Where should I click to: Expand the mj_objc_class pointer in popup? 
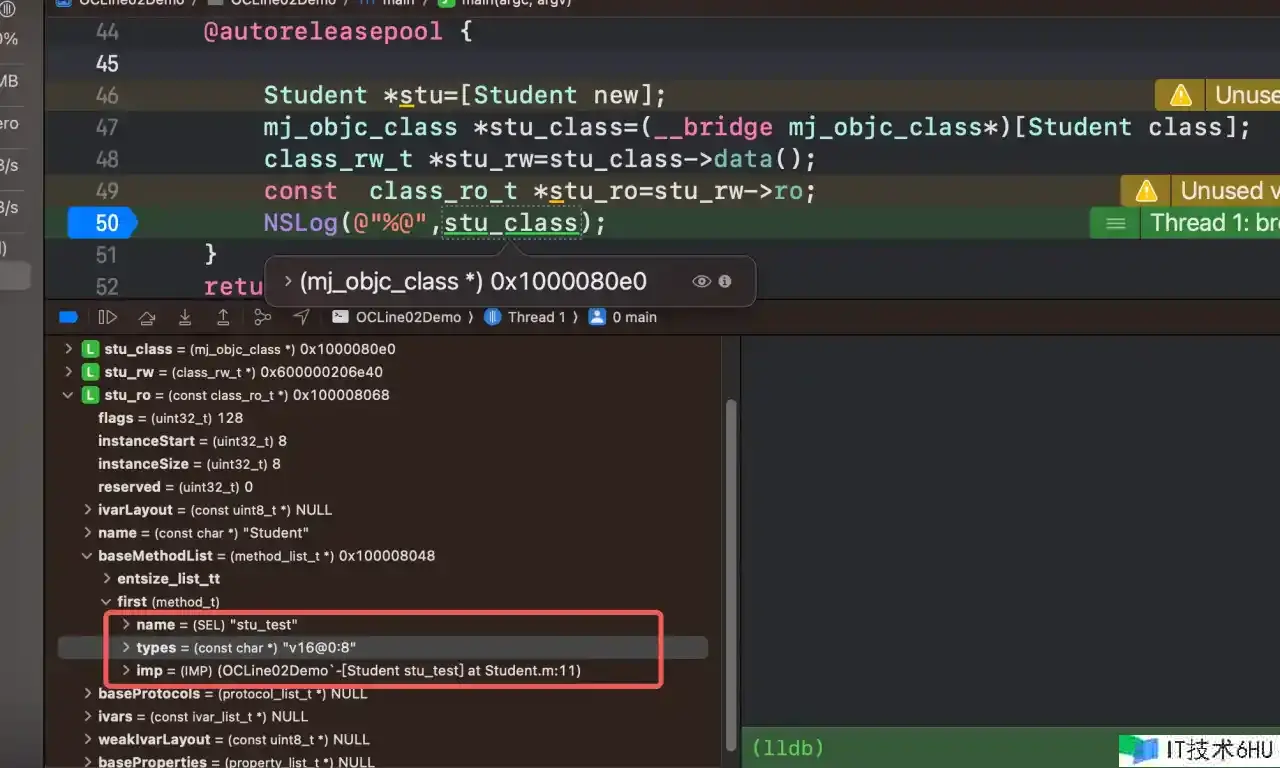(x=288, y=282)
